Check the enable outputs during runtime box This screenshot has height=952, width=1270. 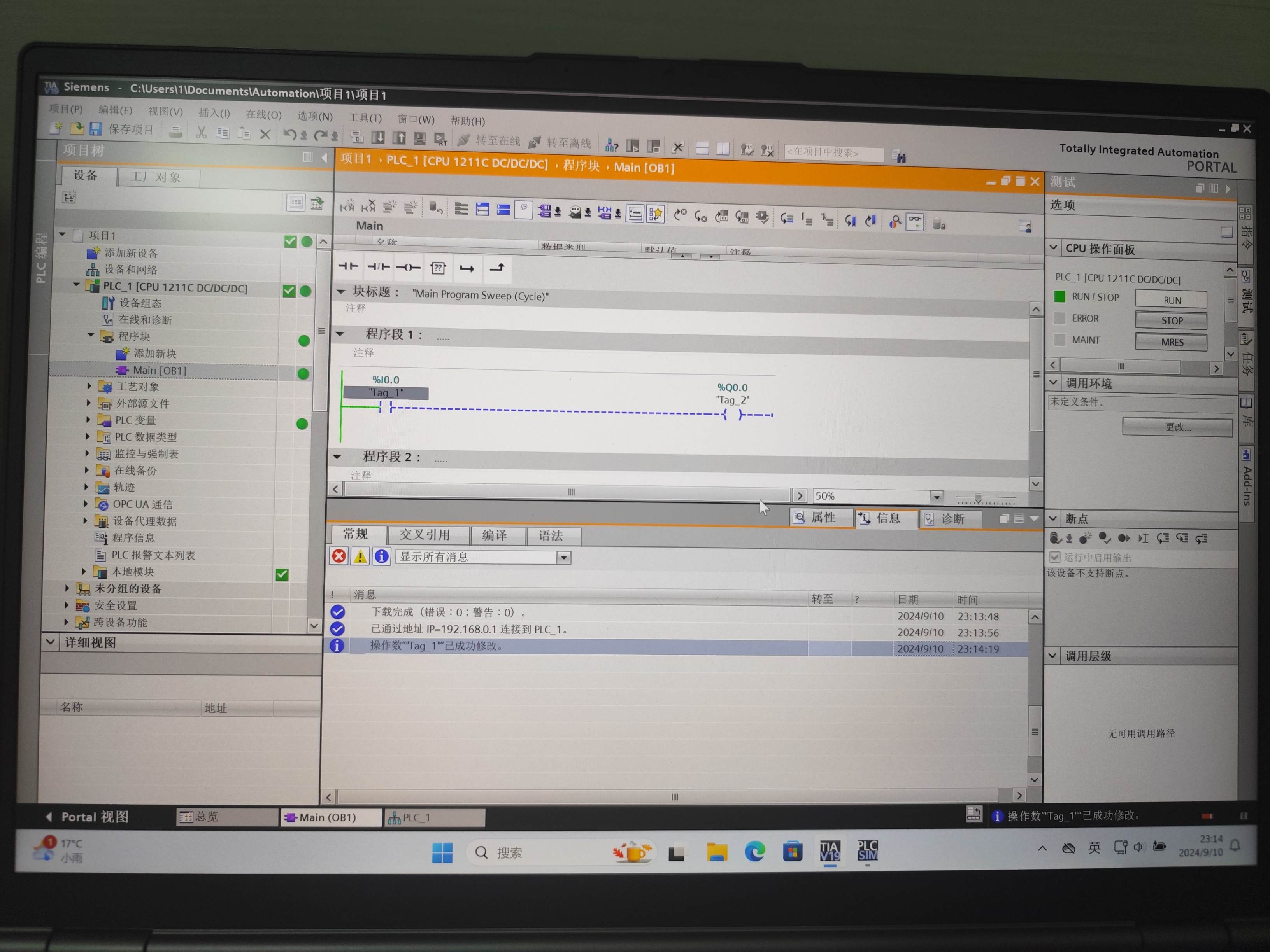coord(1054,556)
